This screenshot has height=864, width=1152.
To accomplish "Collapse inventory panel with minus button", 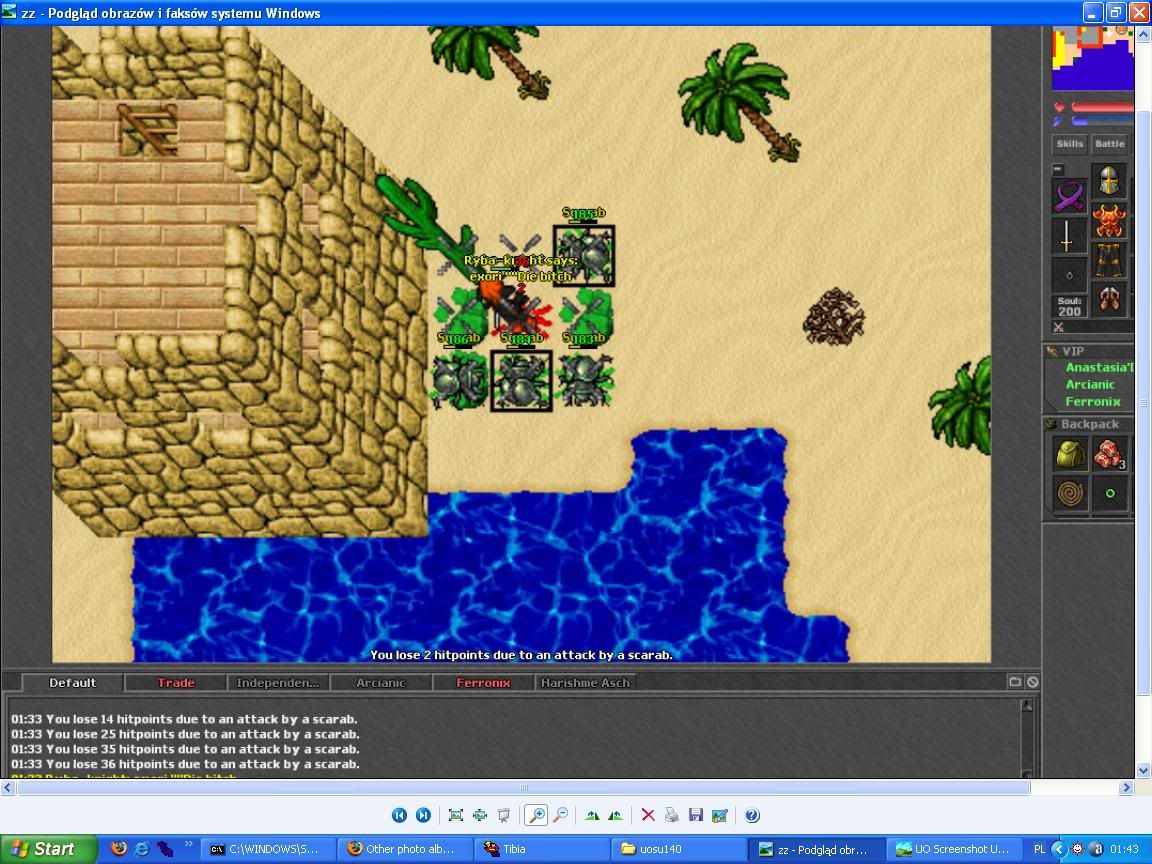I will click(x=1058, y=169).
